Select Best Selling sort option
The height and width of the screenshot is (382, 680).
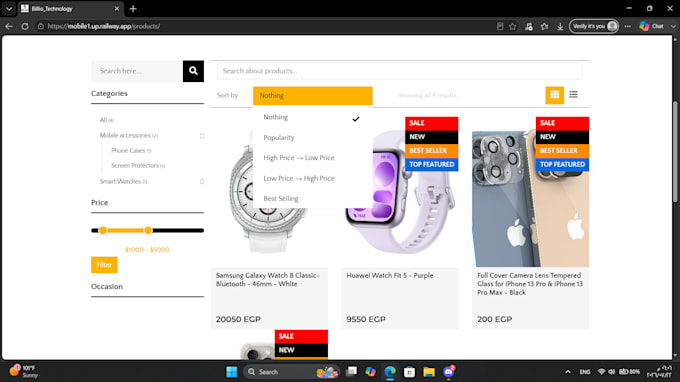click(x=312, y=199)
